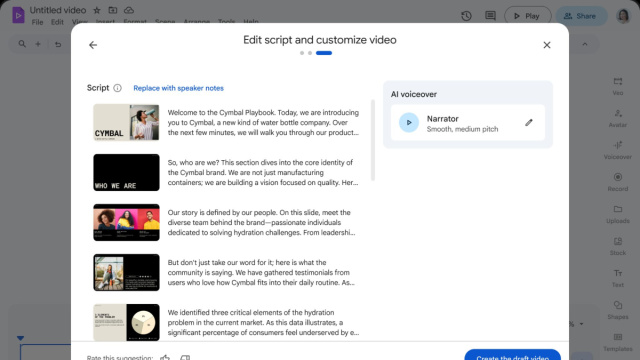Rate suggestion with thumbs down
640x360 pixels.
click(x=185, y=358)
